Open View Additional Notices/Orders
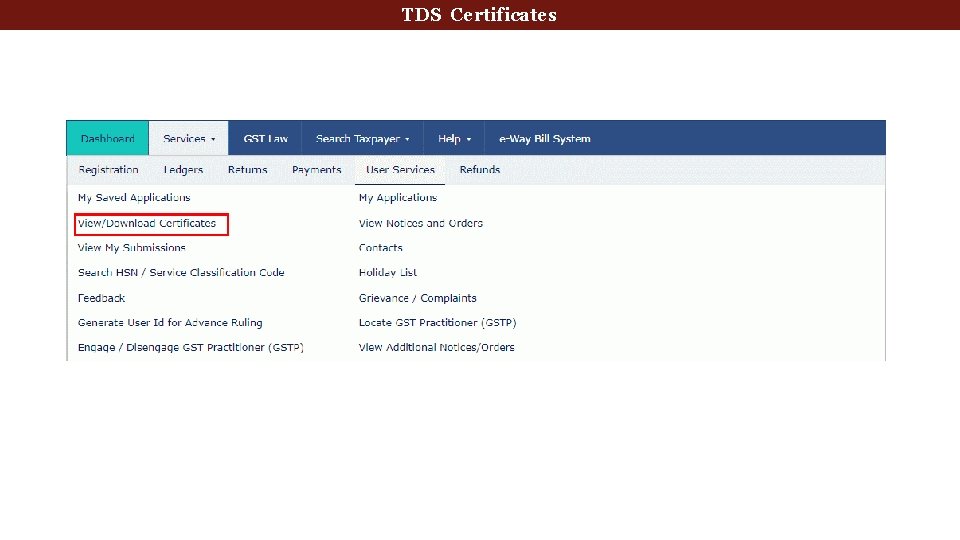The height and width of the screenshot is (540, 960). click(436, 347)
